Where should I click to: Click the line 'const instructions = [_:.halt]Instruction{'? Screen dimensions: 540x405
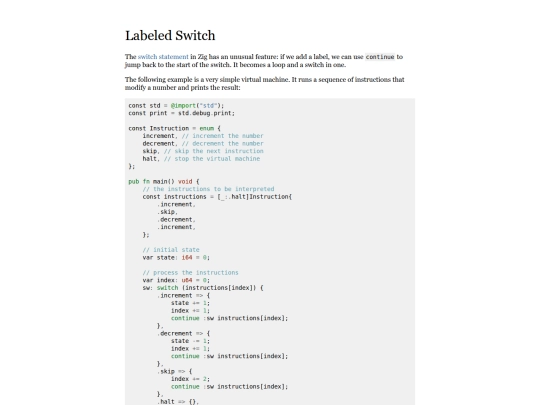click(217, 197)
